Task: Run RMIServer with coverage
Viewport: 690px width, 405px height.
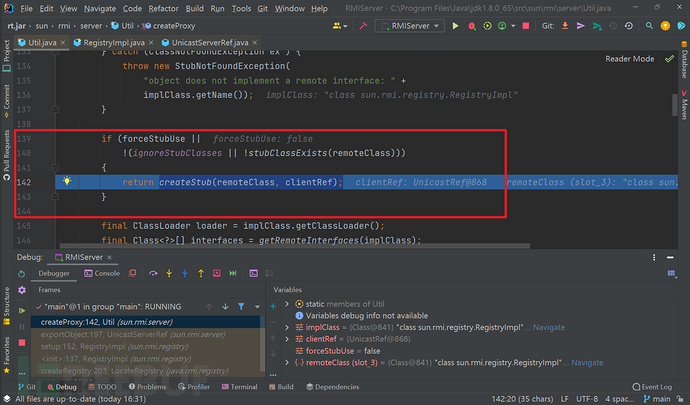Action: (487, 26)
